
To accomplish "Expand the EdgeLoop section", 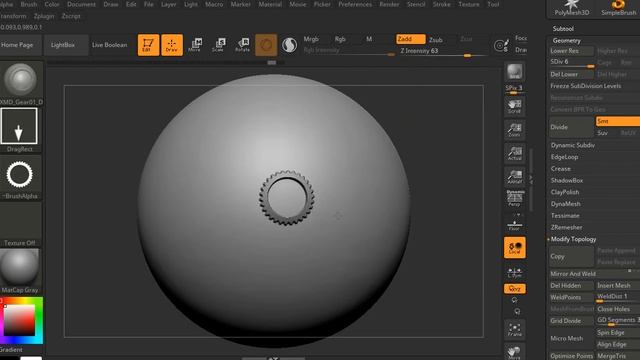I will (x=564, y=157).
